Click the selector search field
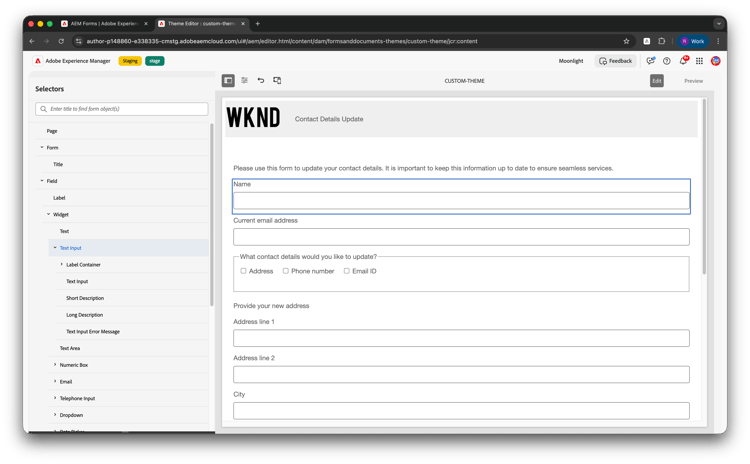The image size is (750, 464). click(x=121, y=109)
